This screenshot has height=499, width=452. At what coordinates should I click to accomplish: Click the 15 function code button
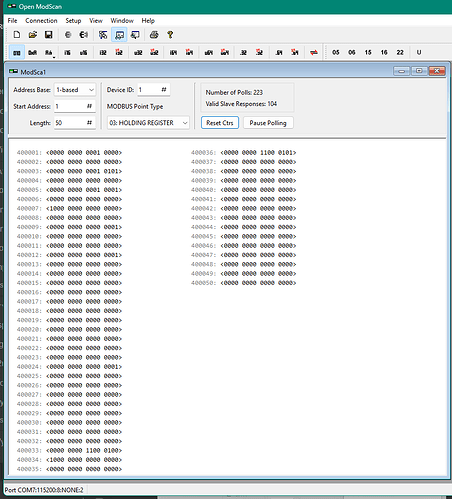[368, 52]
